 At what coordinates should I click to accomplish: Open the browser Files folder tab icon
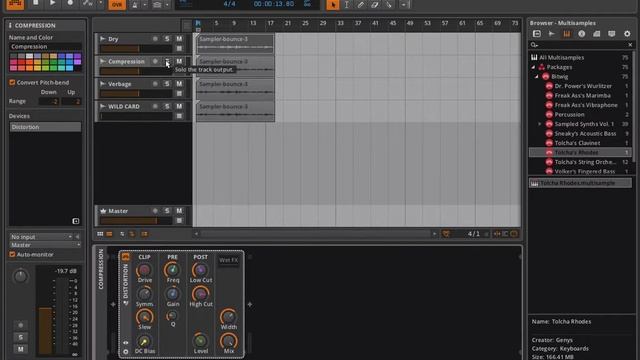[597, 34]
